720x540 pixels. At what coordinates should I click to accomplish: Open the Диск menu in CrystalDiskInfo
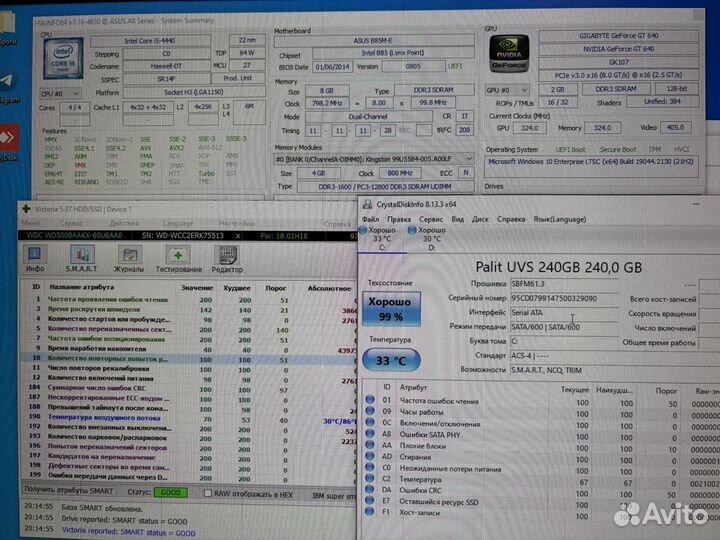click(x=480, y=219)
